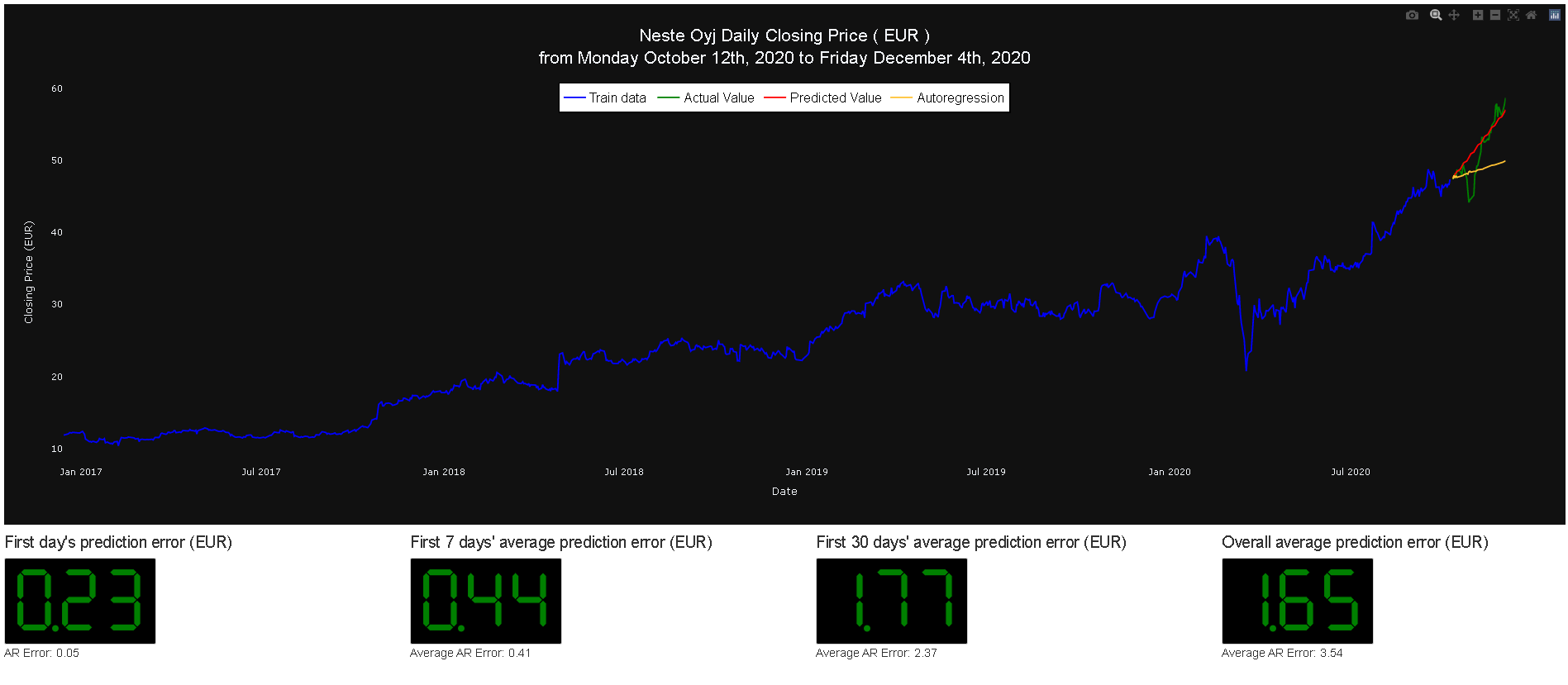The height and width of the screenshot is (685, 1568).
Task: Click the blue Train data line swatch
Action: tap(574, 98)
